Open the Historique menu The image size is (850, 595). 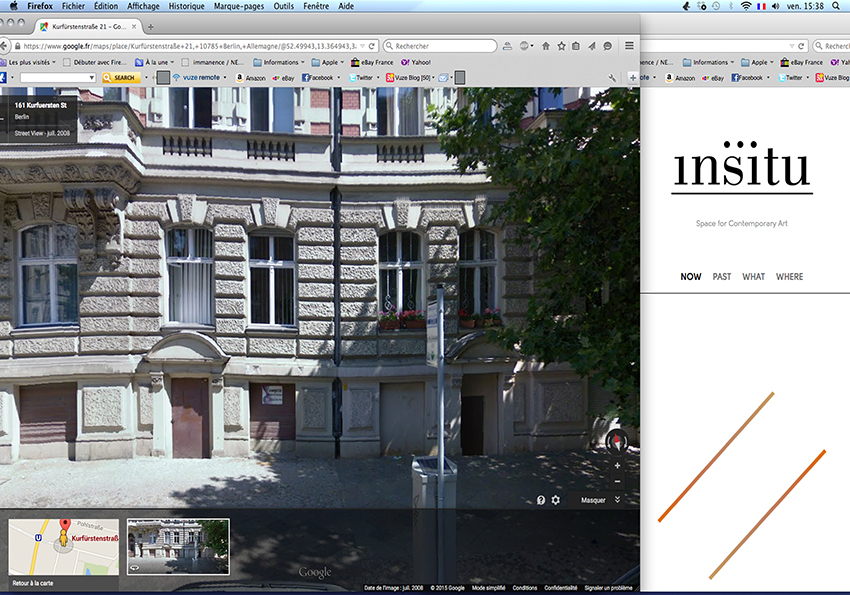[186, 6]
